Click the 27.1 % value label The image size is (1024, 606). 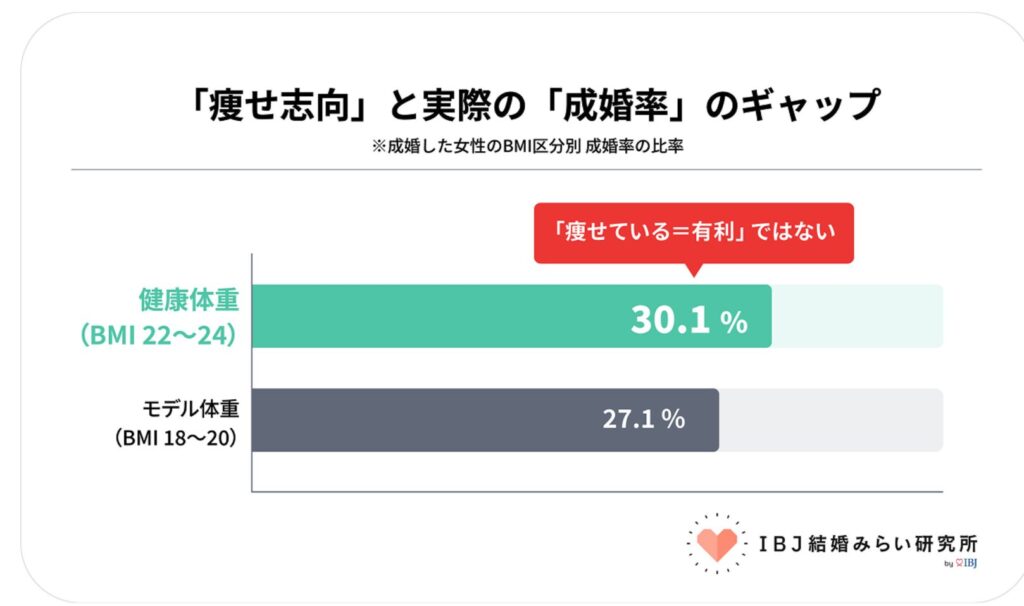pos(643,419)
